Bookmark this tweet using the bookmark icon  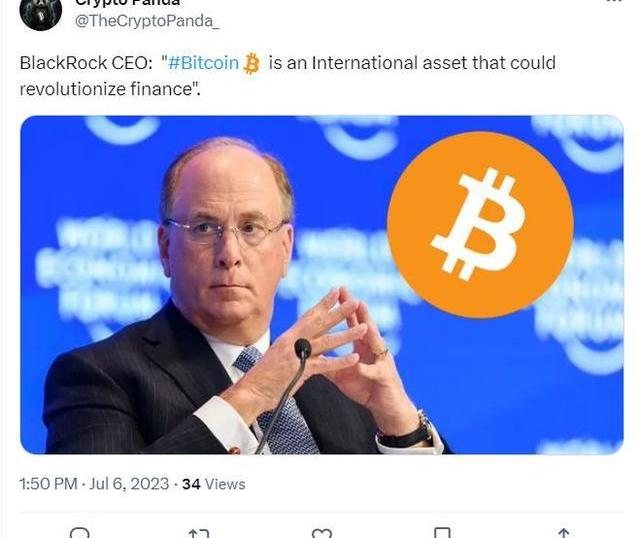[x=442, y=533]
